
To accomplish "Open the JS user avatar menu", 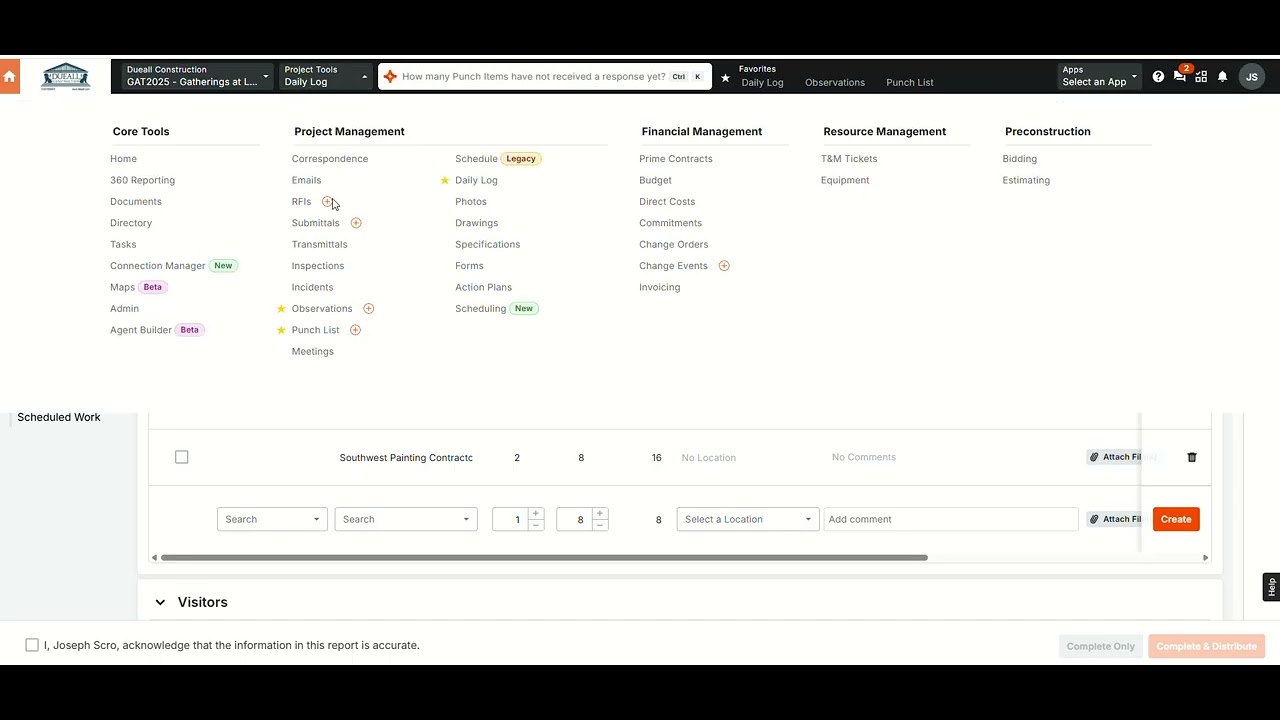I will point(1251,77).
